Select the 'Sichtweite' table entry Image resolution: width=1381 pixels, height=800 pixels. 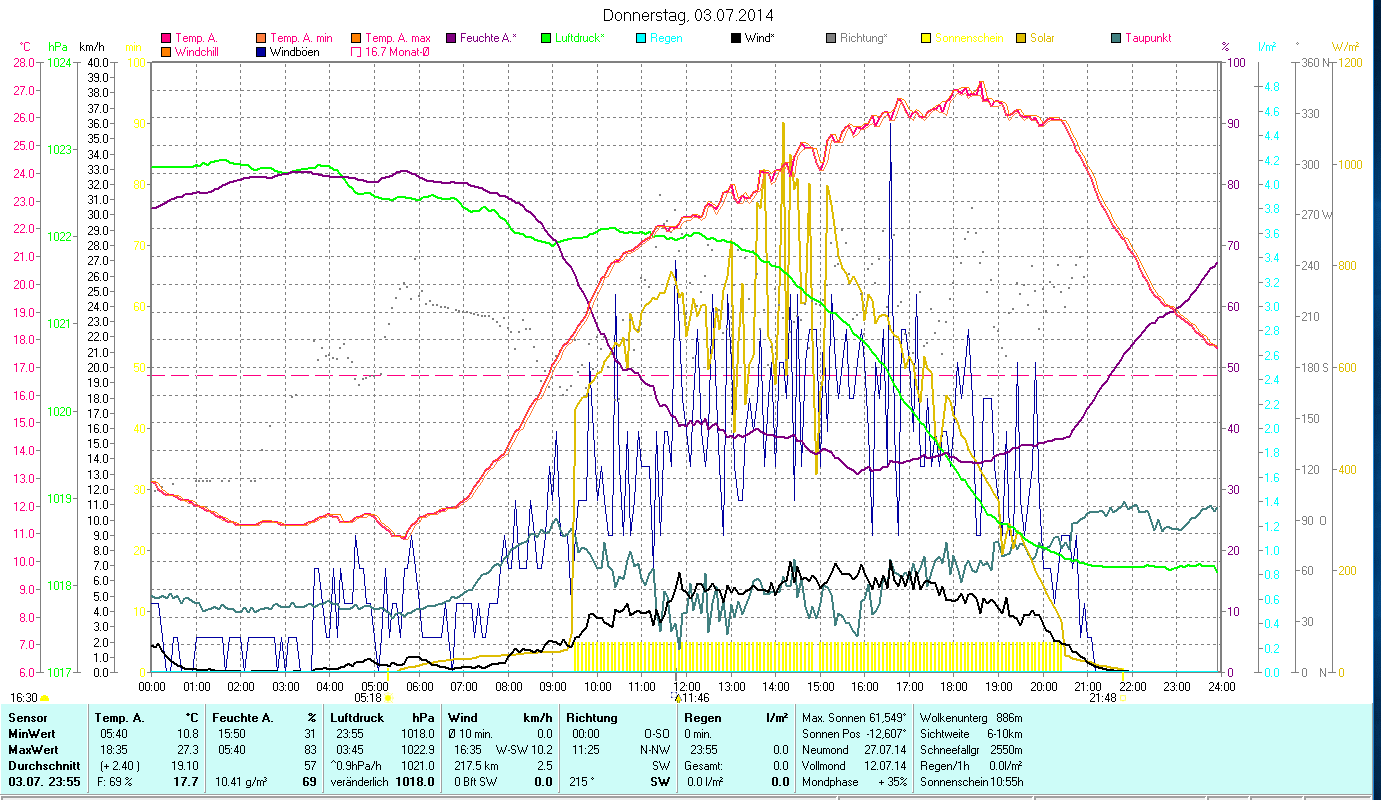946,733
